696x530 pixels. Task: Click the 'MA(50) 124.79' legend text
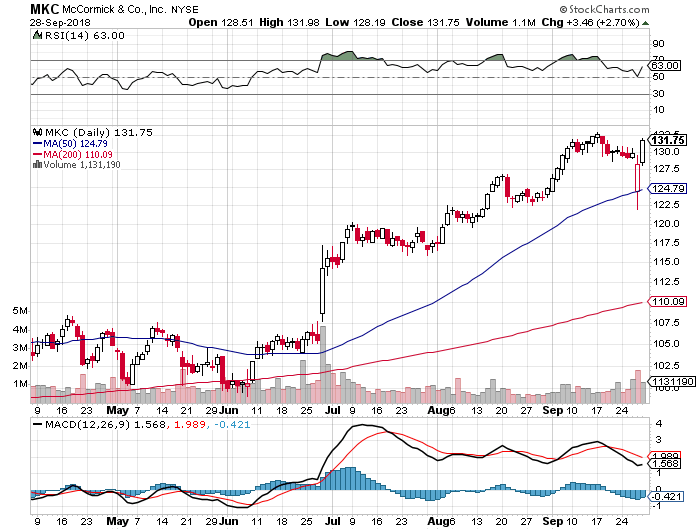click(x=75, y=143)
